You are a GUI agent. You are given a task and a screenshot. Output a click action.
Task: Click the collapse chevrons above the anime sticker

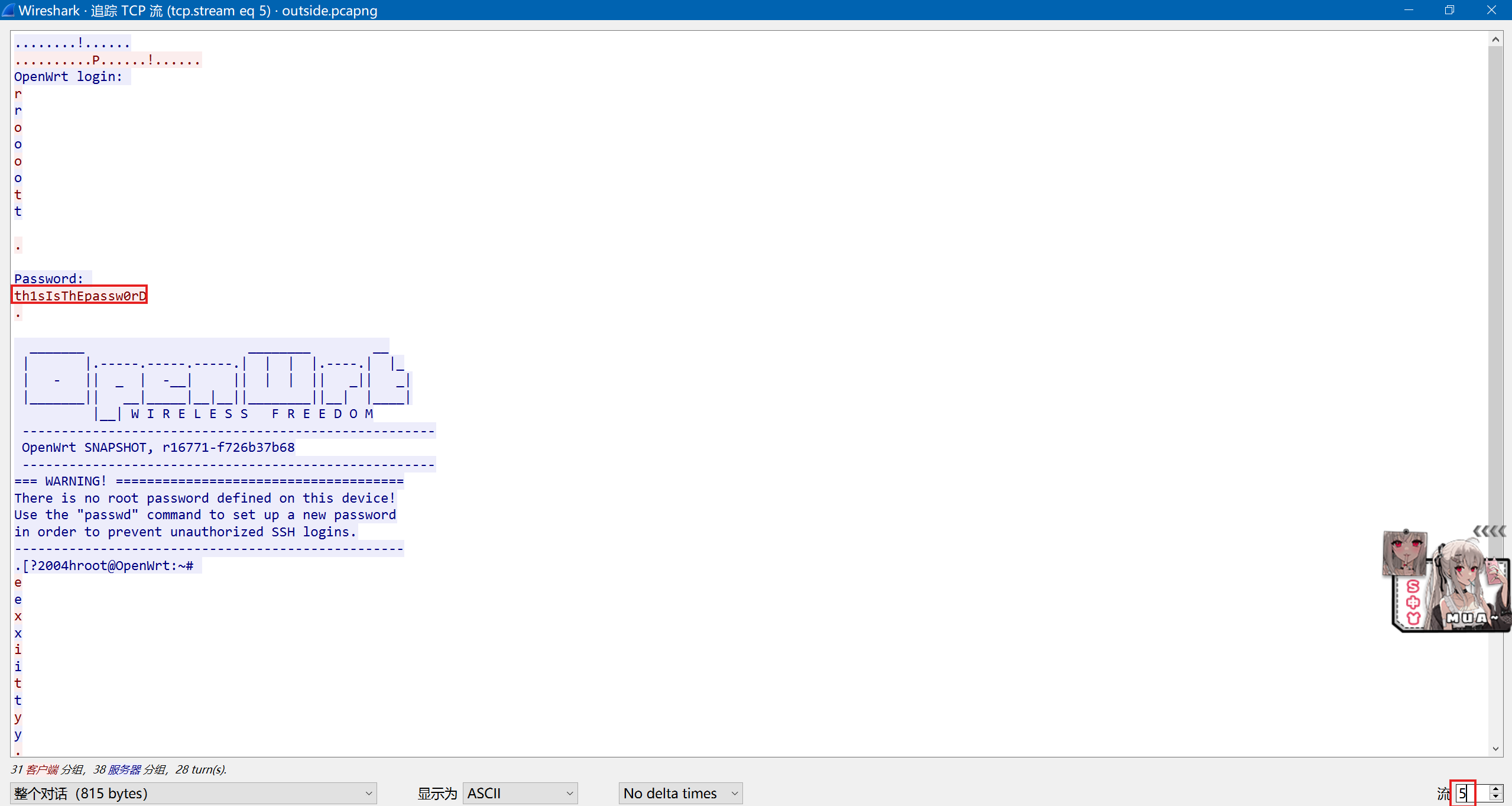1489,531
